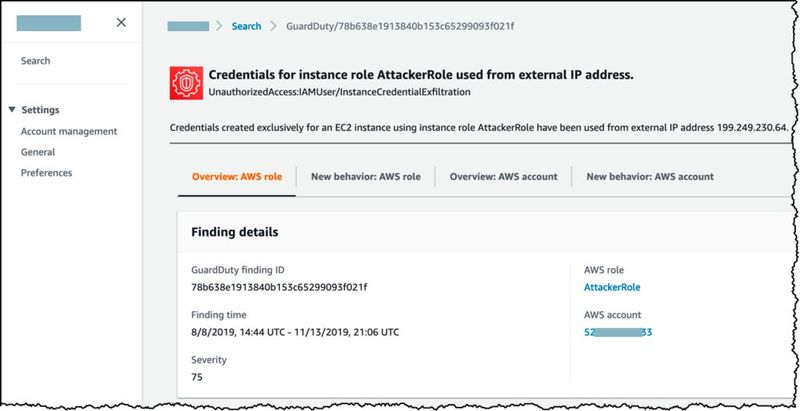The height and width of the screenshot is (411, 800).
Task: Open Account management settings
Action: tap(69, 132)
